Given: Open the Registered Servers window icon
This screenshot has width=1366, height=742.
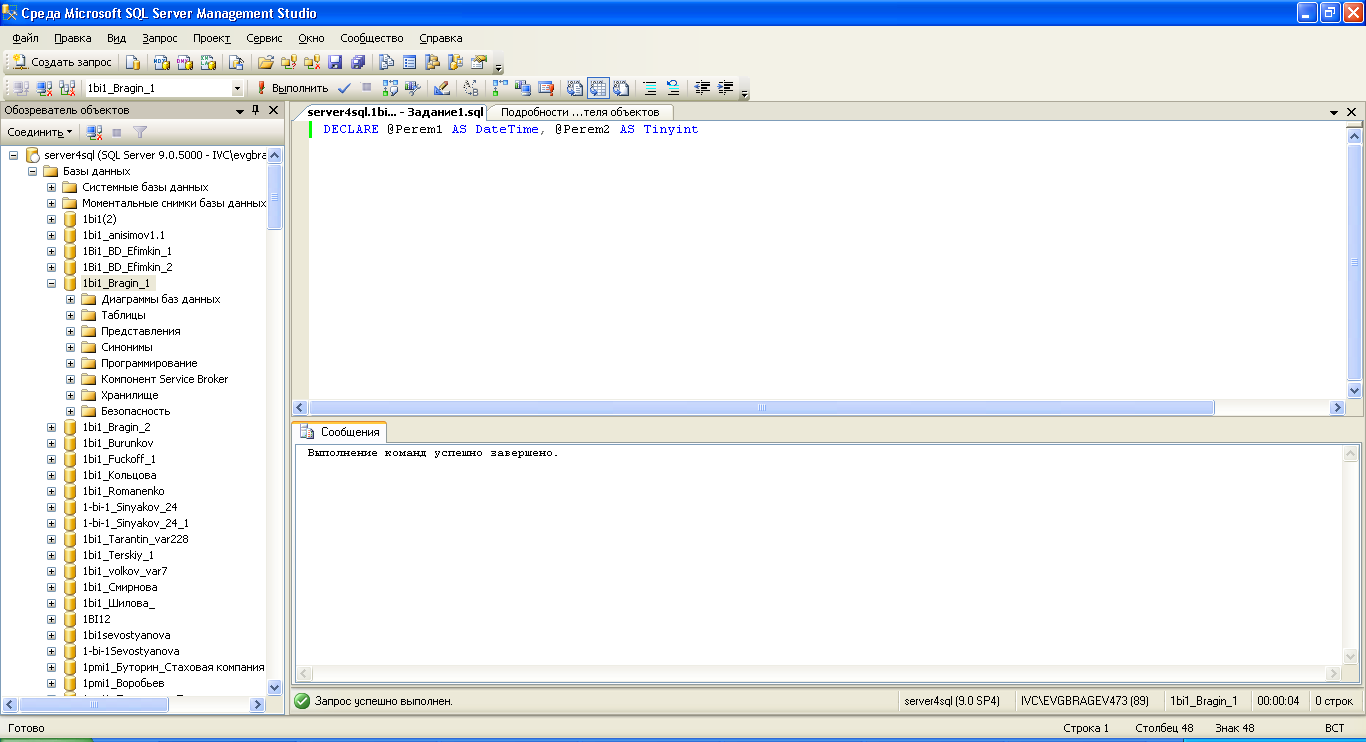Looking at the screenshot, I should pos(385,62).
